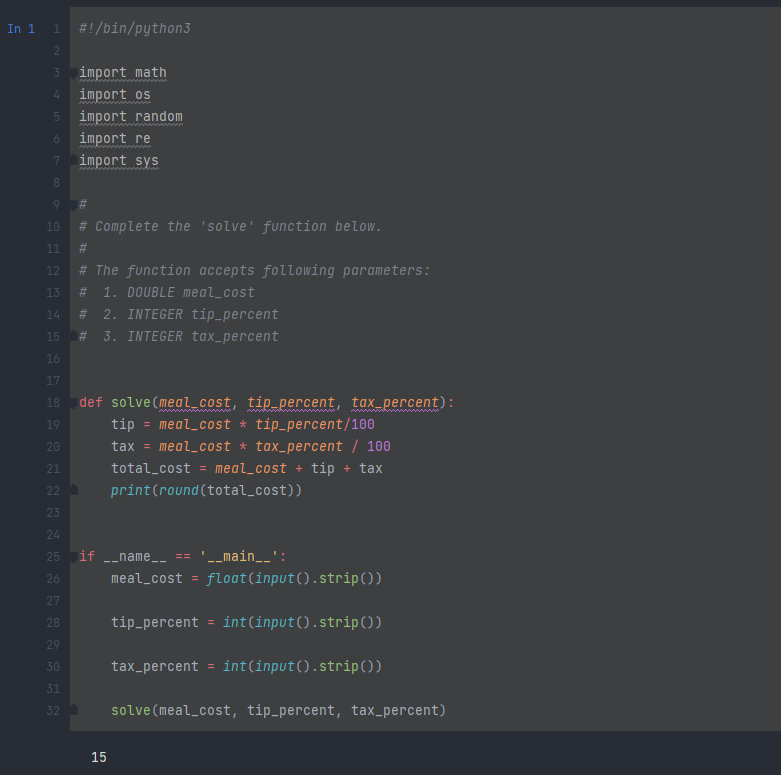Collapse the solve function fold marker at line 18
The height and width of the screenshot is (775, 781).
(x=73, y=403)
